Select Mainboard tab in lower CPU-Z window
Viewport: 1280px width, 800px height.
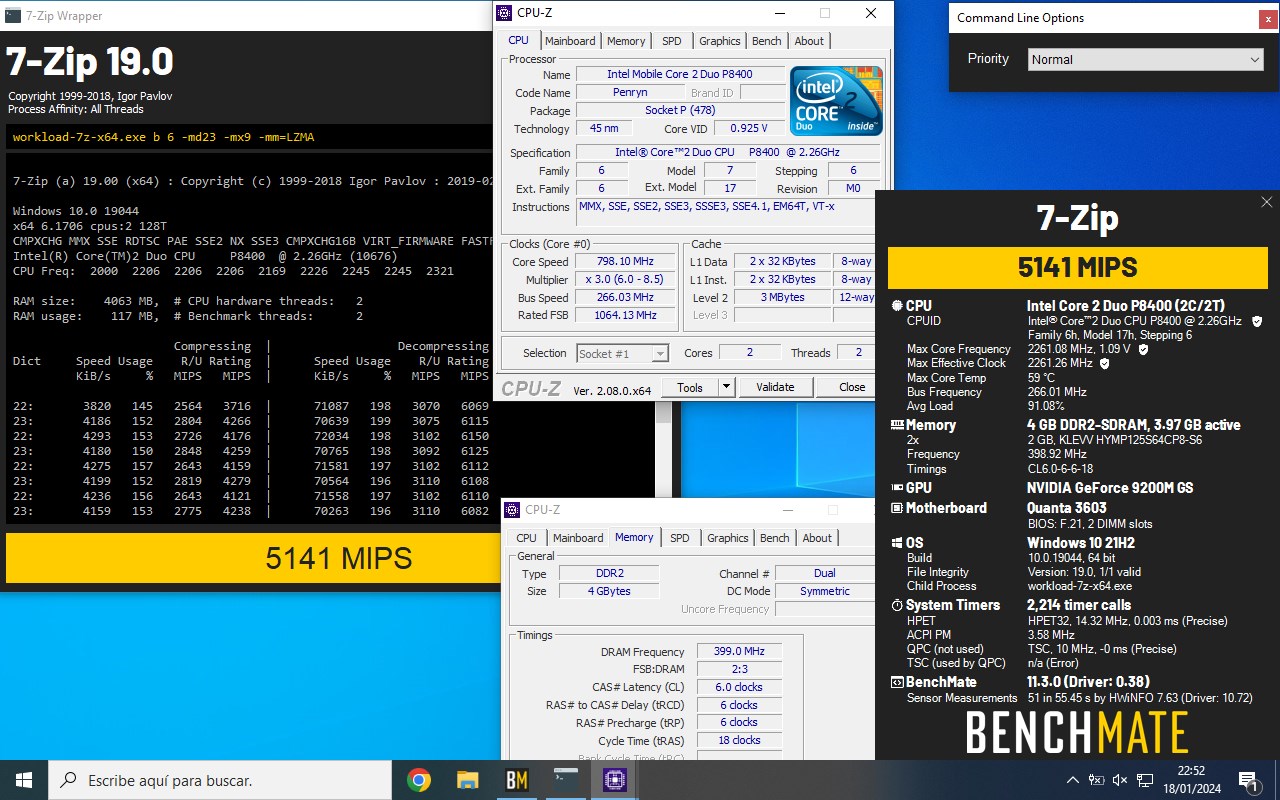(578, 538)
